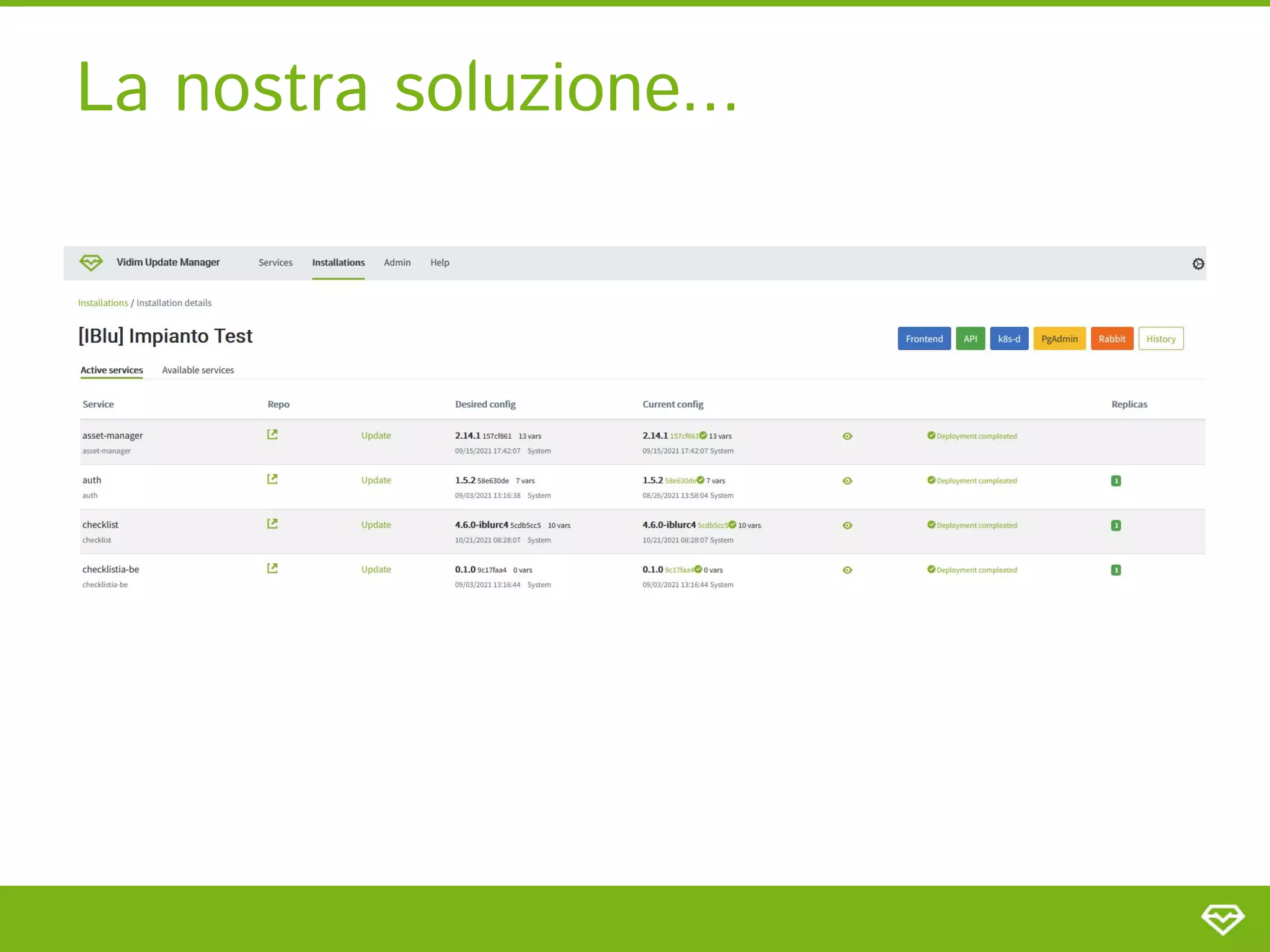
Task: Click the k8s-d button
Action: pos(1009,338)
